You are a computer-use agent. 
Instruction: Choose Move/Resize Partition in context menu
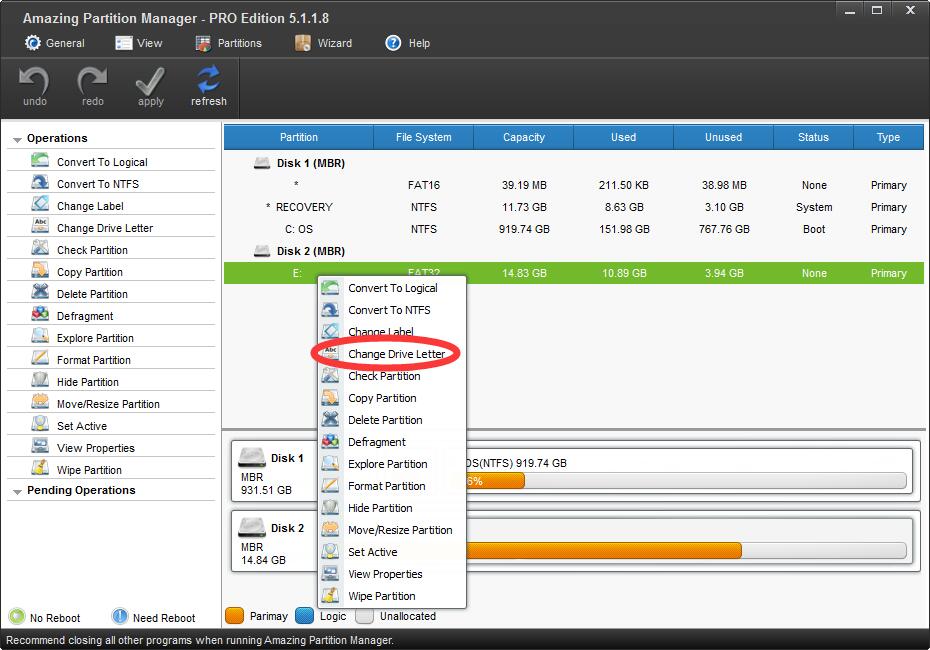[392, 530]
